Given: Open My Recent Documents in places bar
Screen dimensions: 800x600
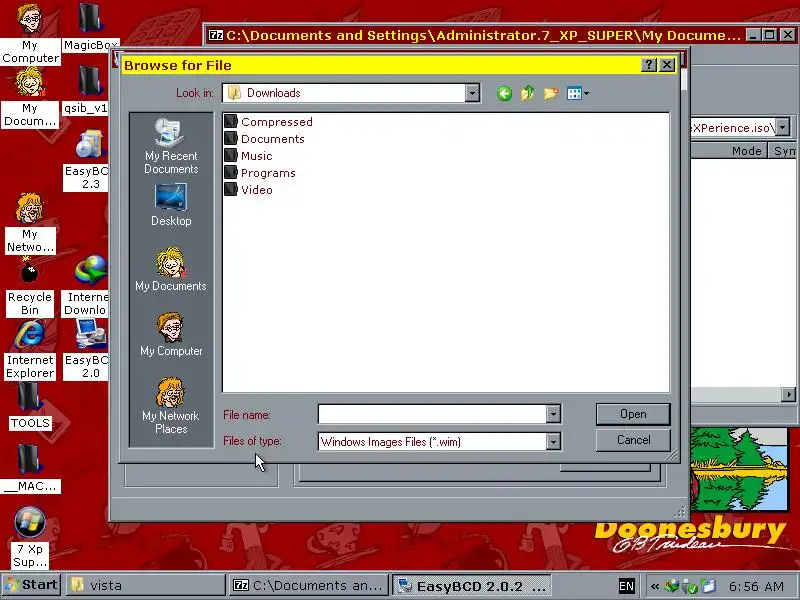Looking at the screenshot, I should [x=171, y=146].
